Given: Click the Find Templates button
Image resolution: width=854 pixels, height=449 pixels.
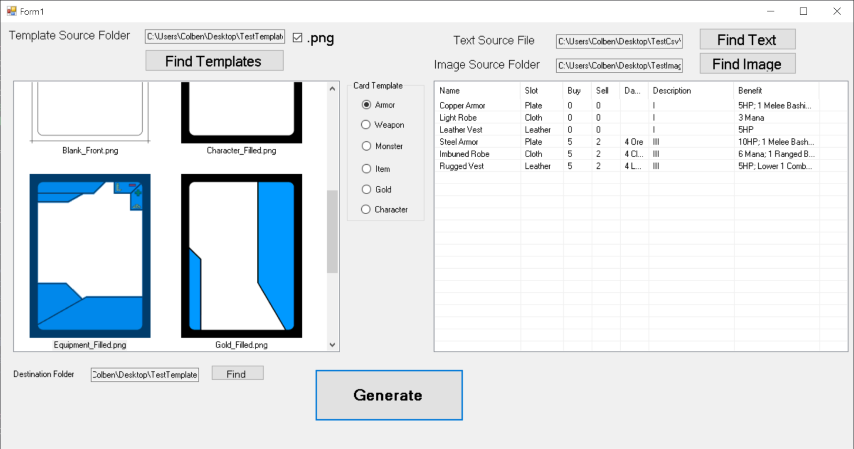Looking at the screenshot, I should [x=214, y=61].
